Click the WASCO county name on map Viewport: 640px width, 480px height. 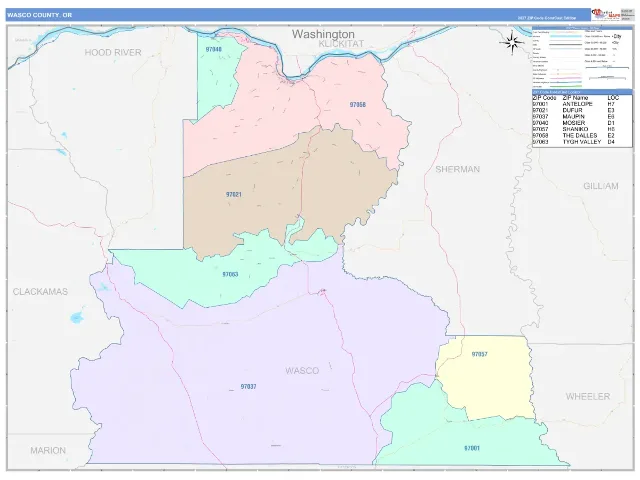(302, 371)
